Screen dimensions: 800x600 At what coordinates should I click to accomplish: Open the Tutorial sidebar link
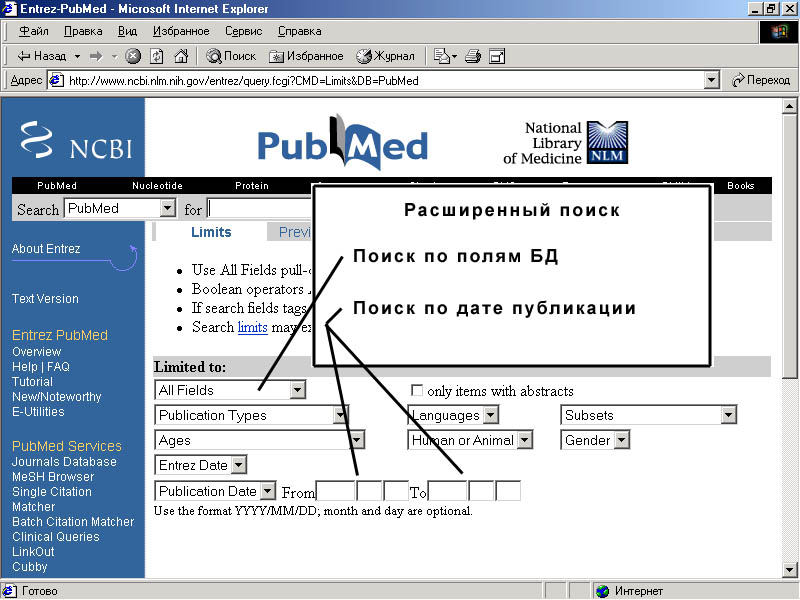point(33,382)
